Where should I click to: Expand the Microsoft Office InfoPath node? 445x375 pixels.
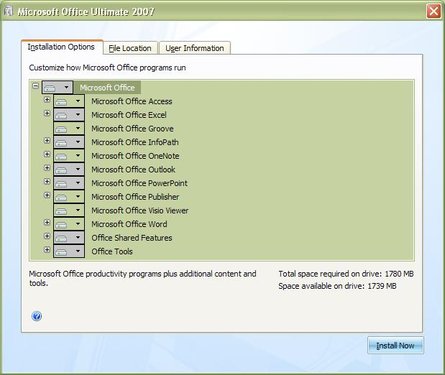point(47,141)
